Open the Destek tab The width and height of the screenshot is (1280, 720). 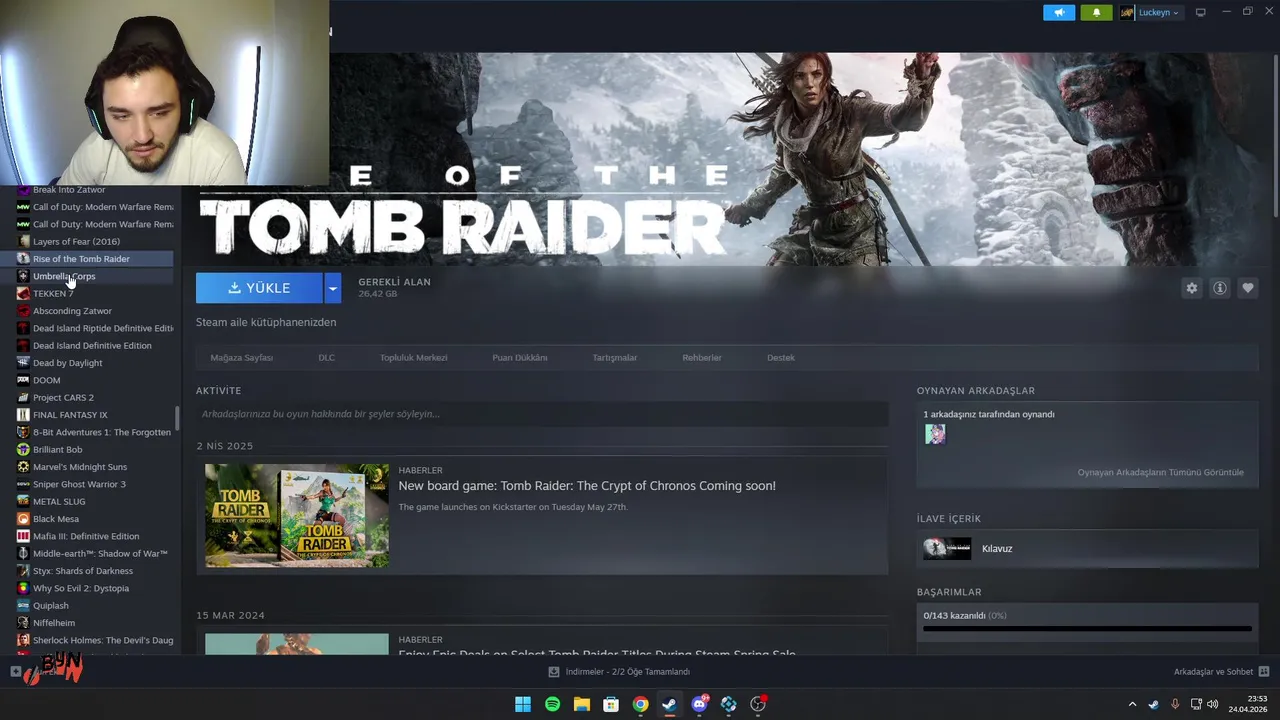tap(781, 357)
